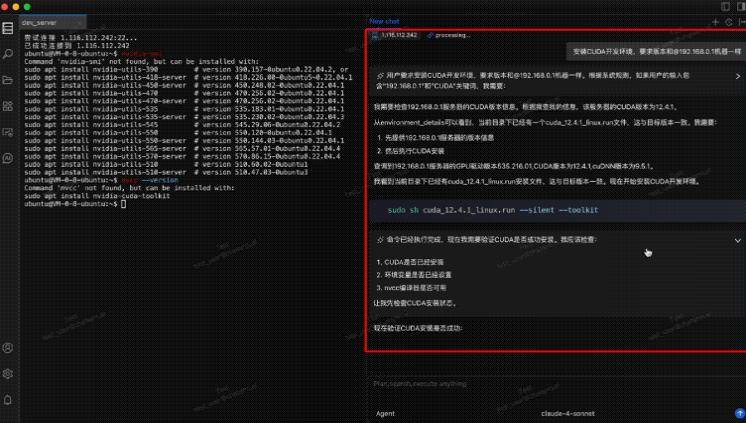This screenshot has height=423, width=746.
Task: Open the claude-4-sonnet model dropdown
Action: click(x=568, y=413)
